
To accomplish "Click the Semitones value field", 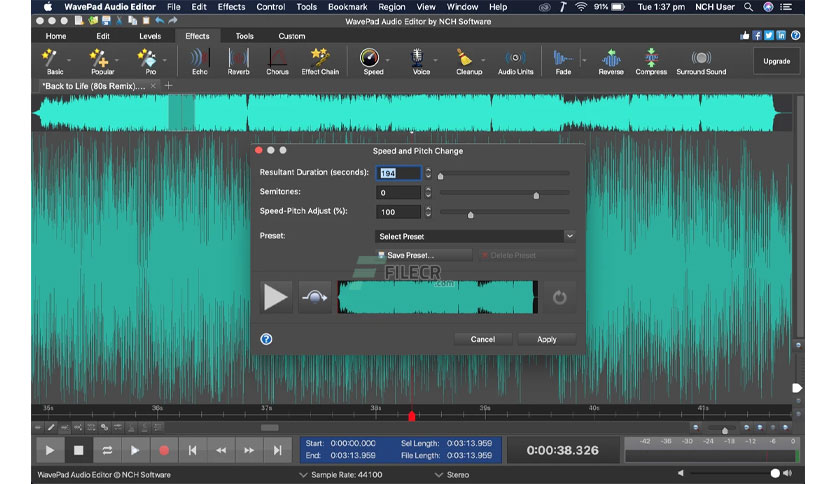I will point(398,192).
